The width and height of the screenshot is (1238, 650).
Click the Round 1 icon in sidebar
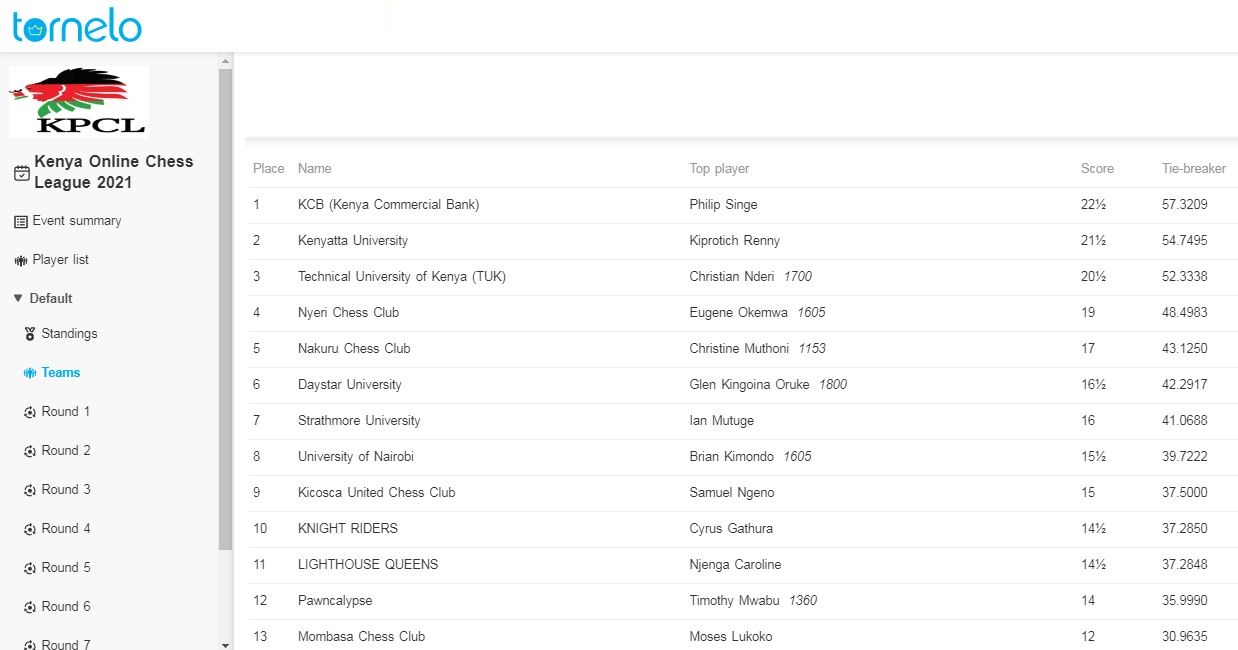point(30,412)
